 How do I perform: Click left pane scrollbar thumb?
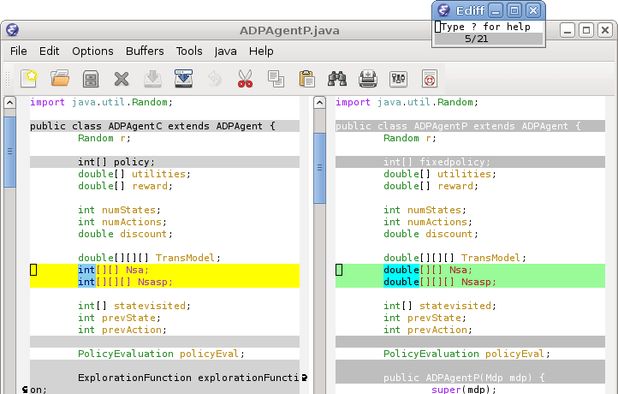[x=10, y=152]
